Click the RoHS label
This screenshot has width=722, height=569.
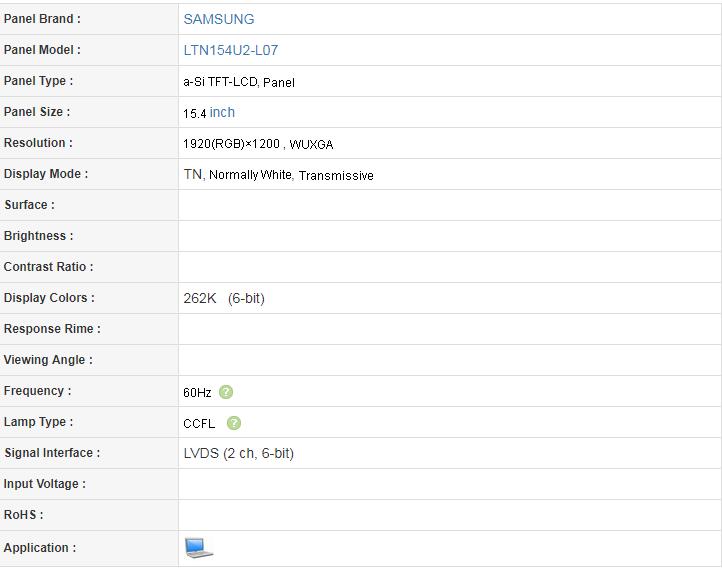click(23, 515)
